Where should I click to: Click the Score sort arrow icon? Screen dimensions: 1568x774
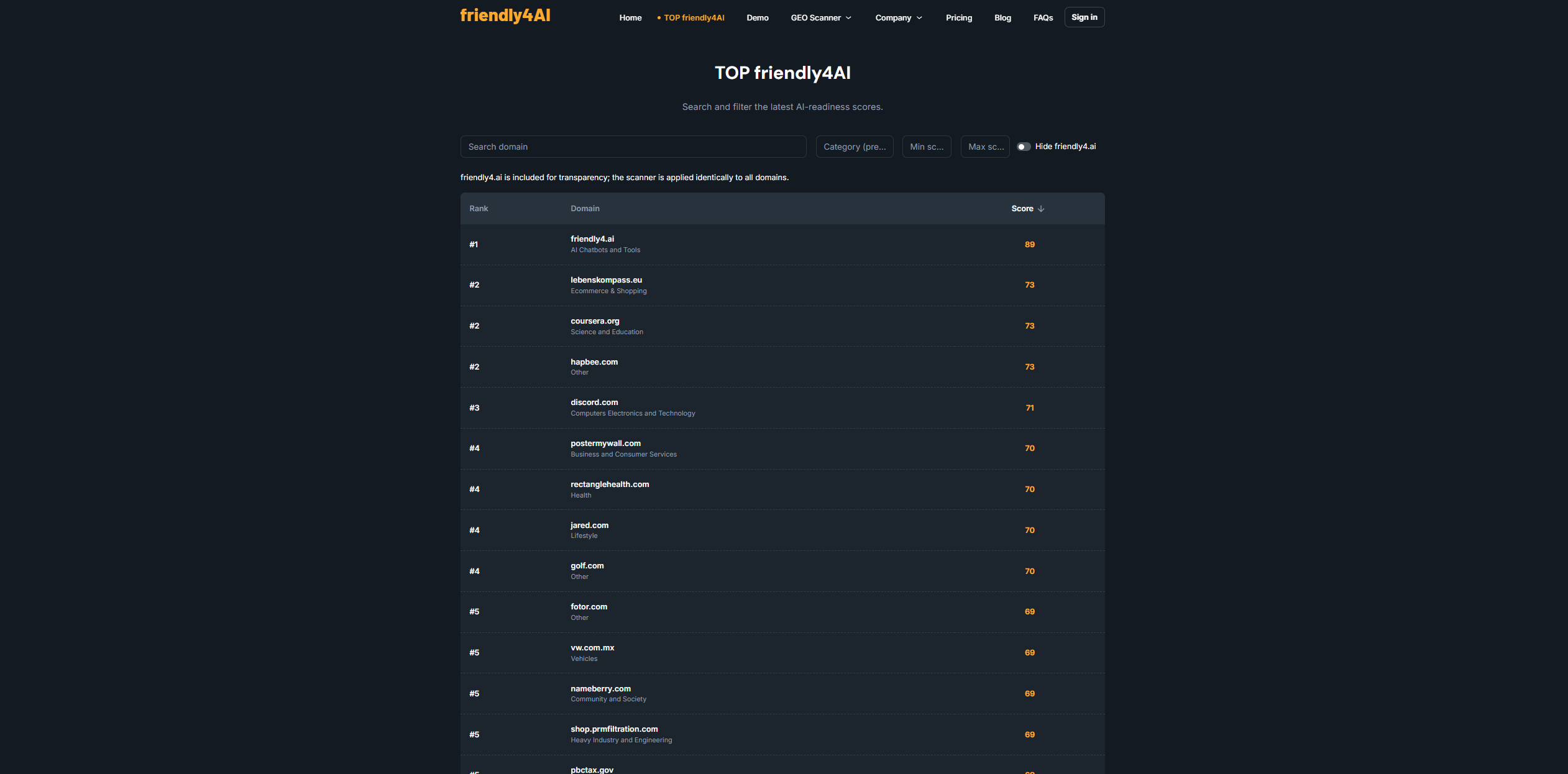(x=1040, y=209)
